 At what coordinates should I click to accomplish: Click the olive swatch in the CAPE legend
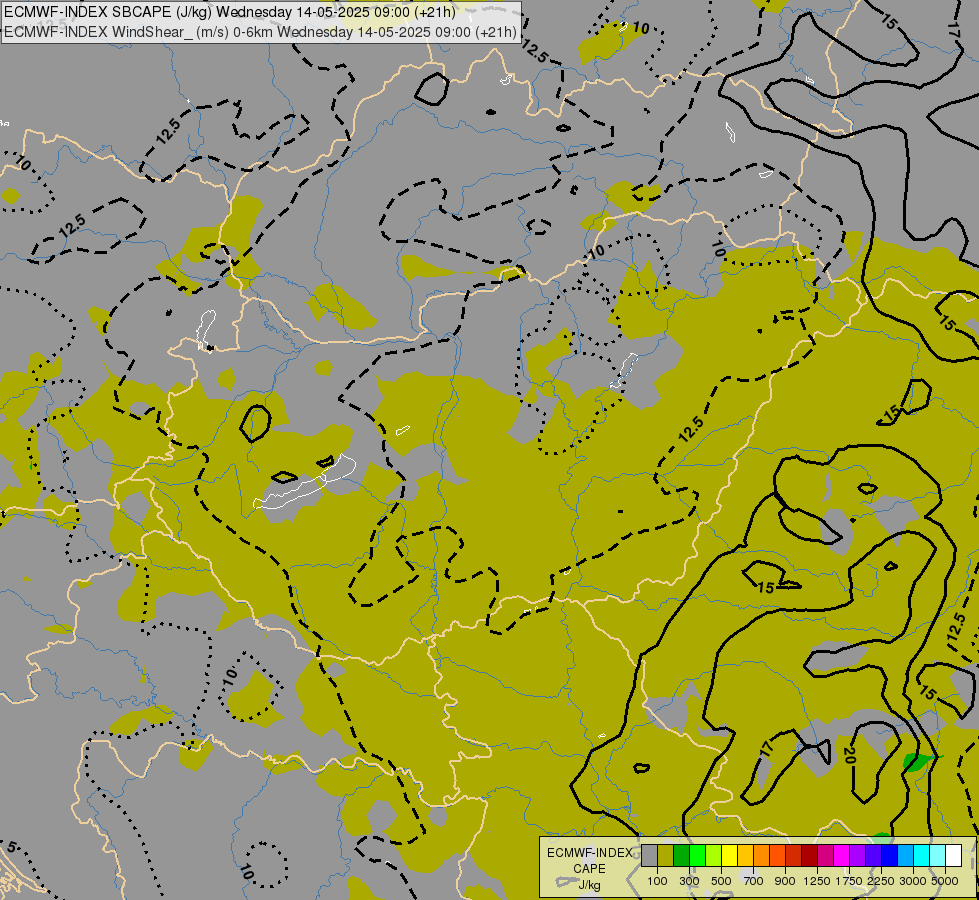click(665, 856)
